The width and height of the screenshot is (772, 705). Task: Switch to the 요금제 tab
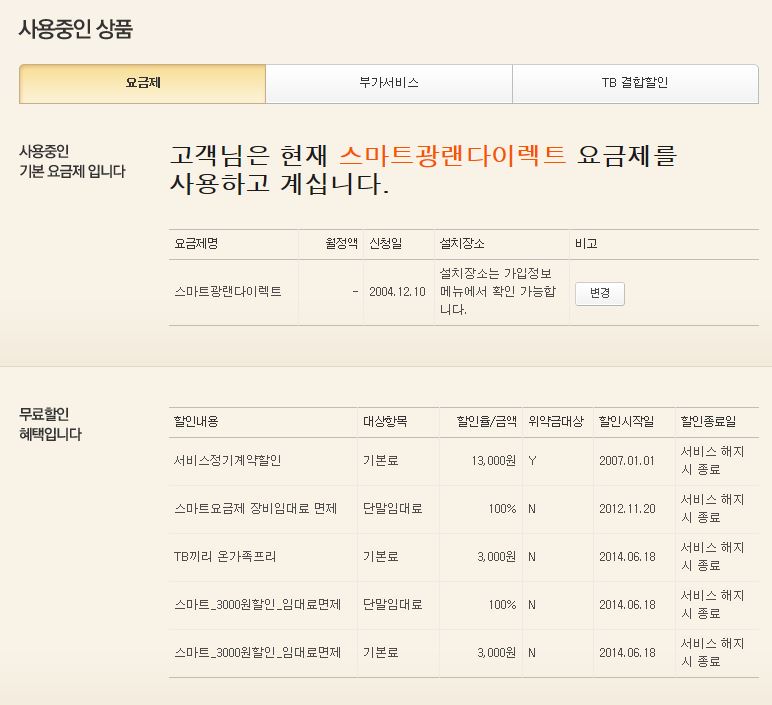pos(142,83)
